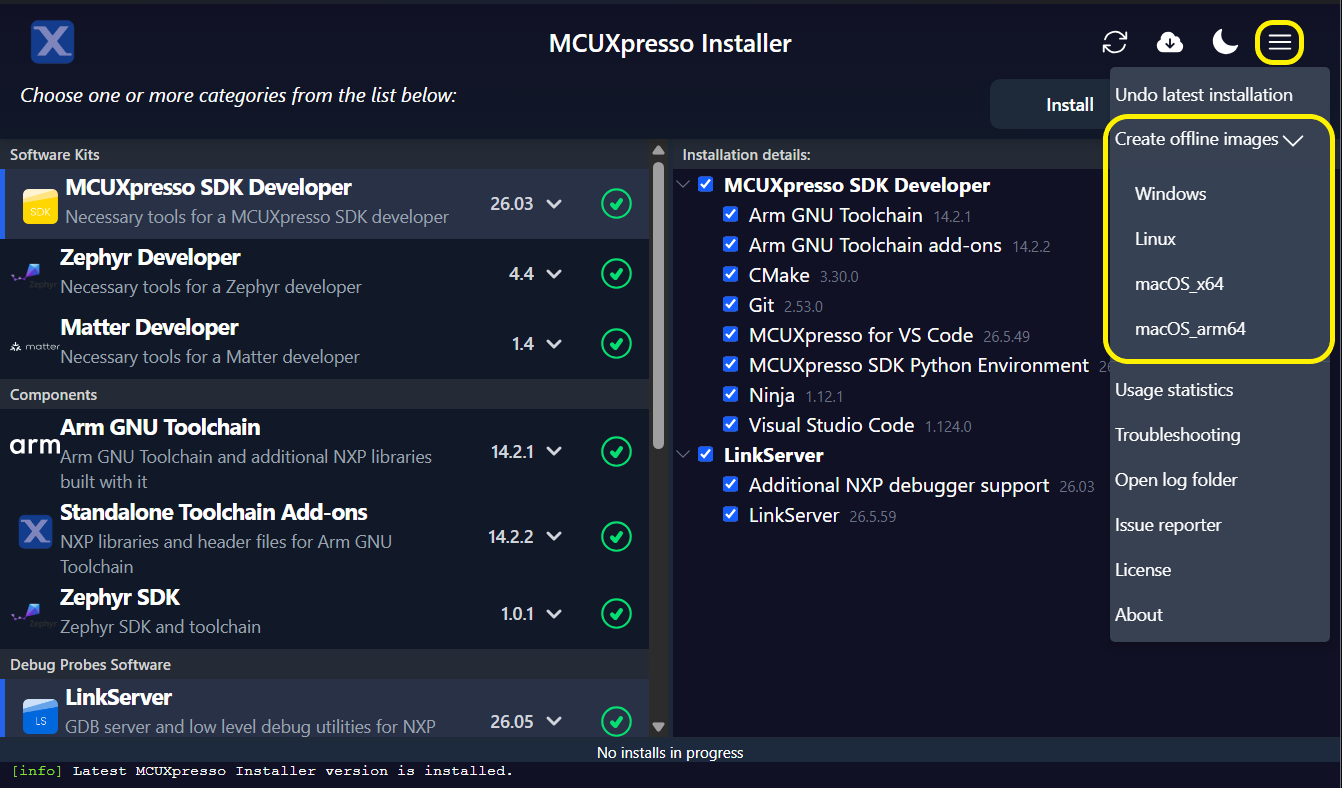The width and height of the screenshot is (1342, 788).
Task: Open version dropdown 26.05 for LinkServer
Action: pos(526,721)
